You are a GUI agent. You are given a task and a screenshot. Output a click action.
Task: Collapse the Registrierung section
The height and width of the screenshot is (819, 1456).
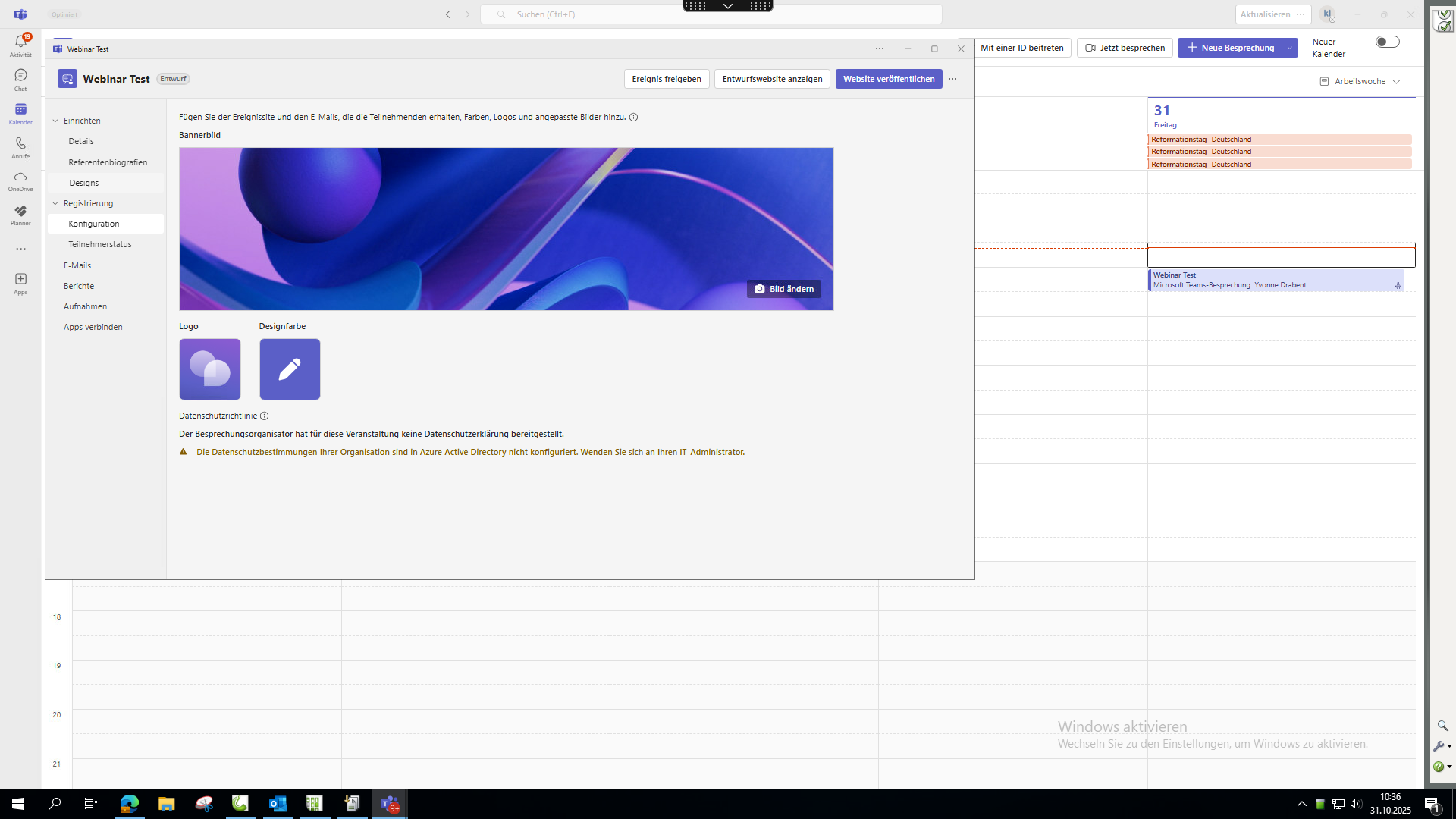(55, 203)
